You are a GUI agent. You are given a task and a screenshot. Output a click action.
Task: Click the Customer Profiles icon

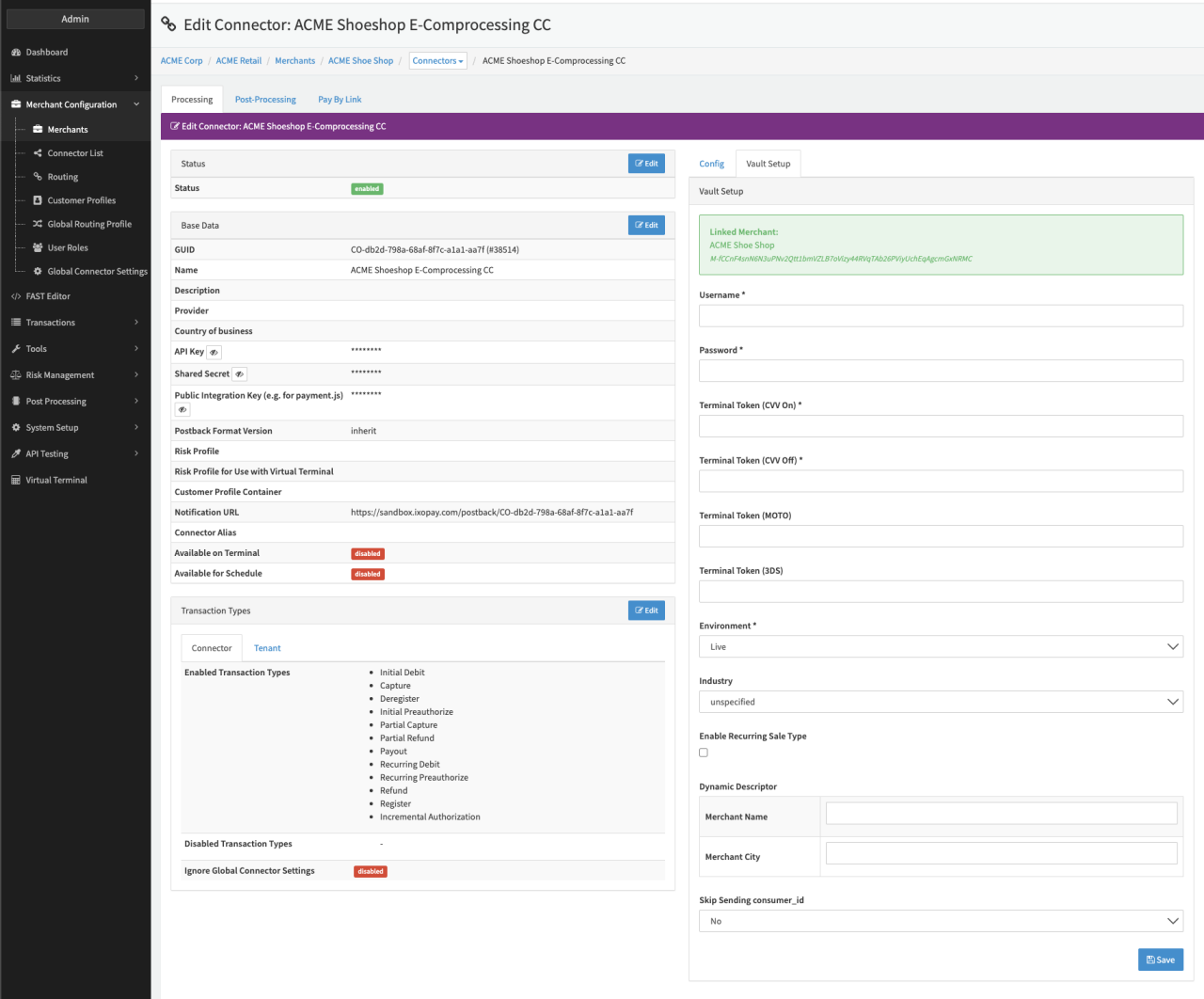point(38,200)
